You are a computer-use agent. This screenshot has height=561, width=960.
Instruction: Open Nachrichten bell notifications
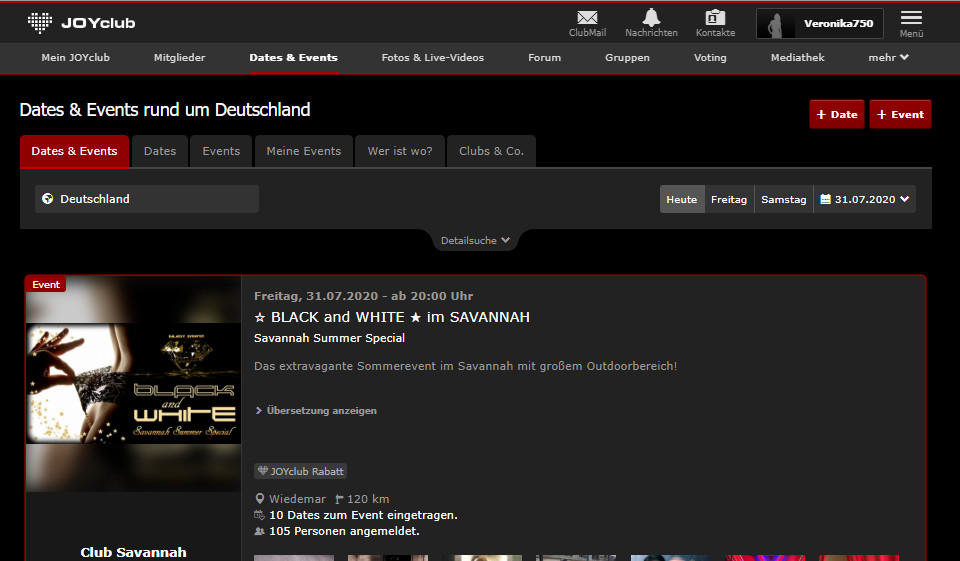(651, 18)
